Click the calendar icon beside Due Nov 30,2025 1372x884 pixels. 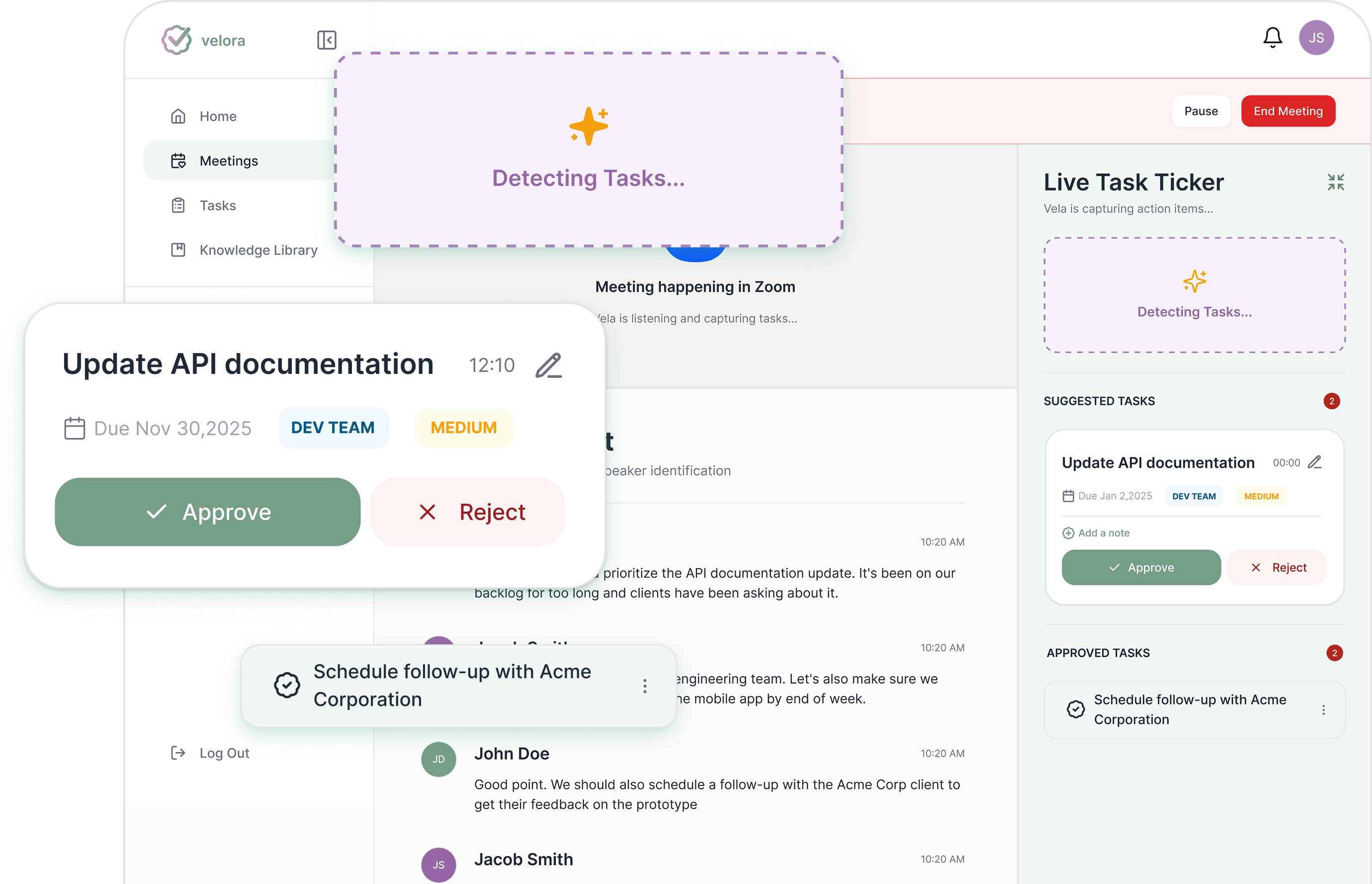[74, 428]
